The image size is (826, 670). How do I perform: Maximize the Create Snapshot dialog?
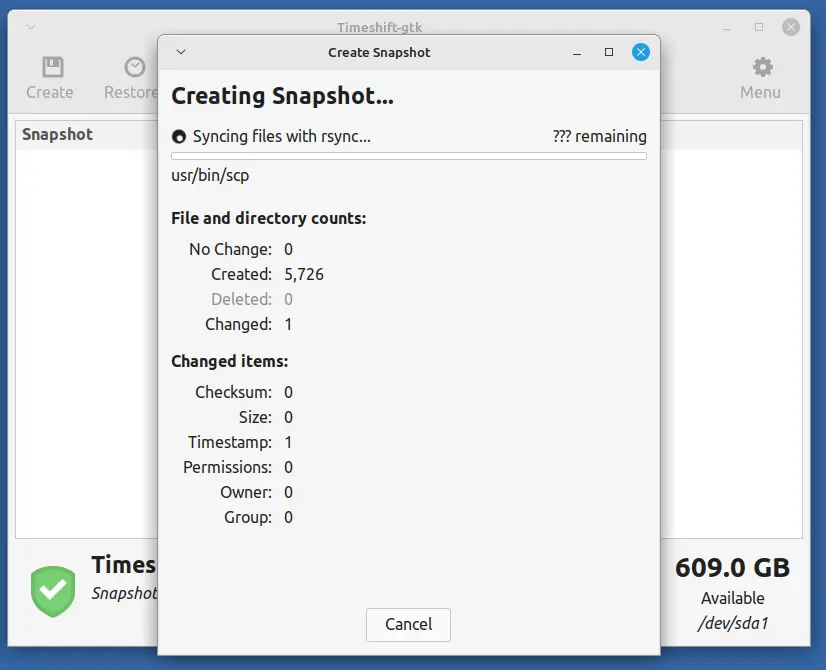click(609, 52)
